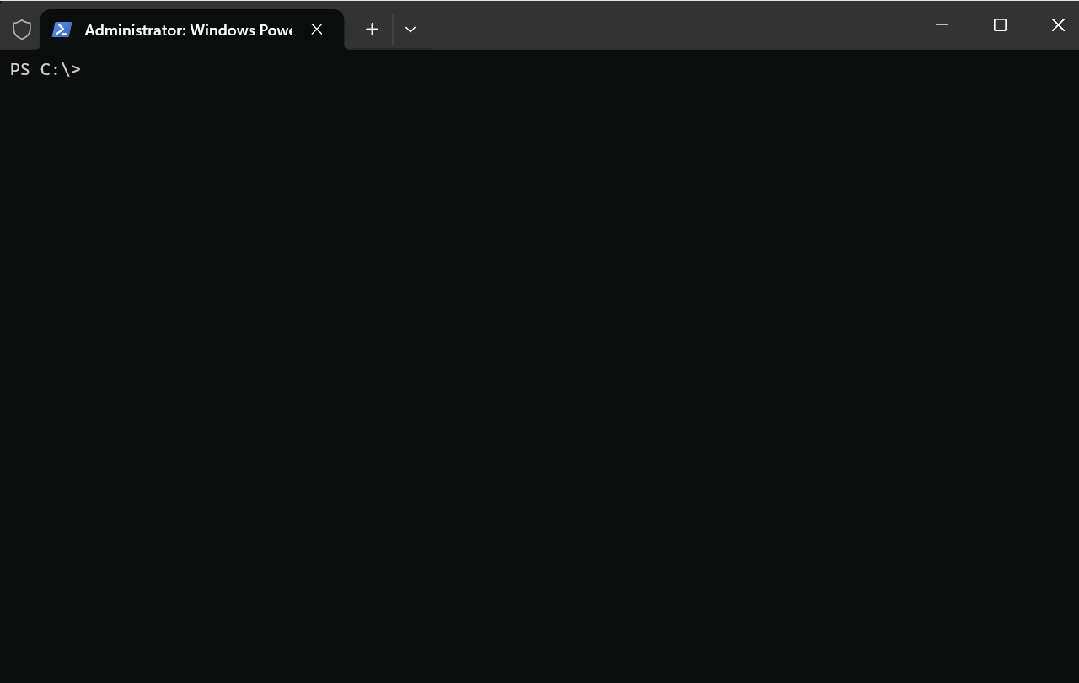1079x683 pixels.
Task: Select the Administrator: Windows PowerShell tab
Action: click(190, 30)
